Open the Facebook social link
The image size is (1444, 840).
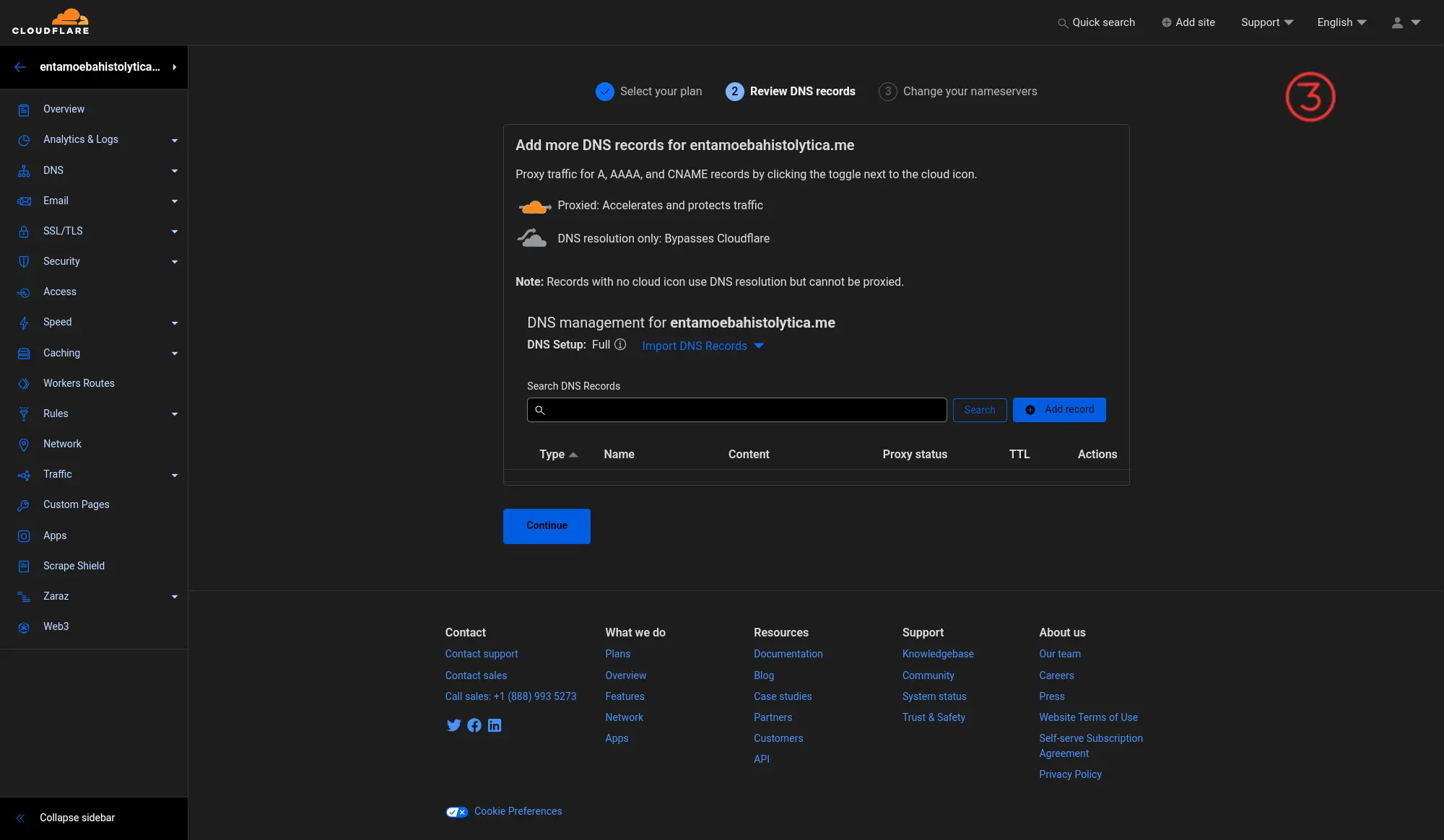click(x=474, y=725)
